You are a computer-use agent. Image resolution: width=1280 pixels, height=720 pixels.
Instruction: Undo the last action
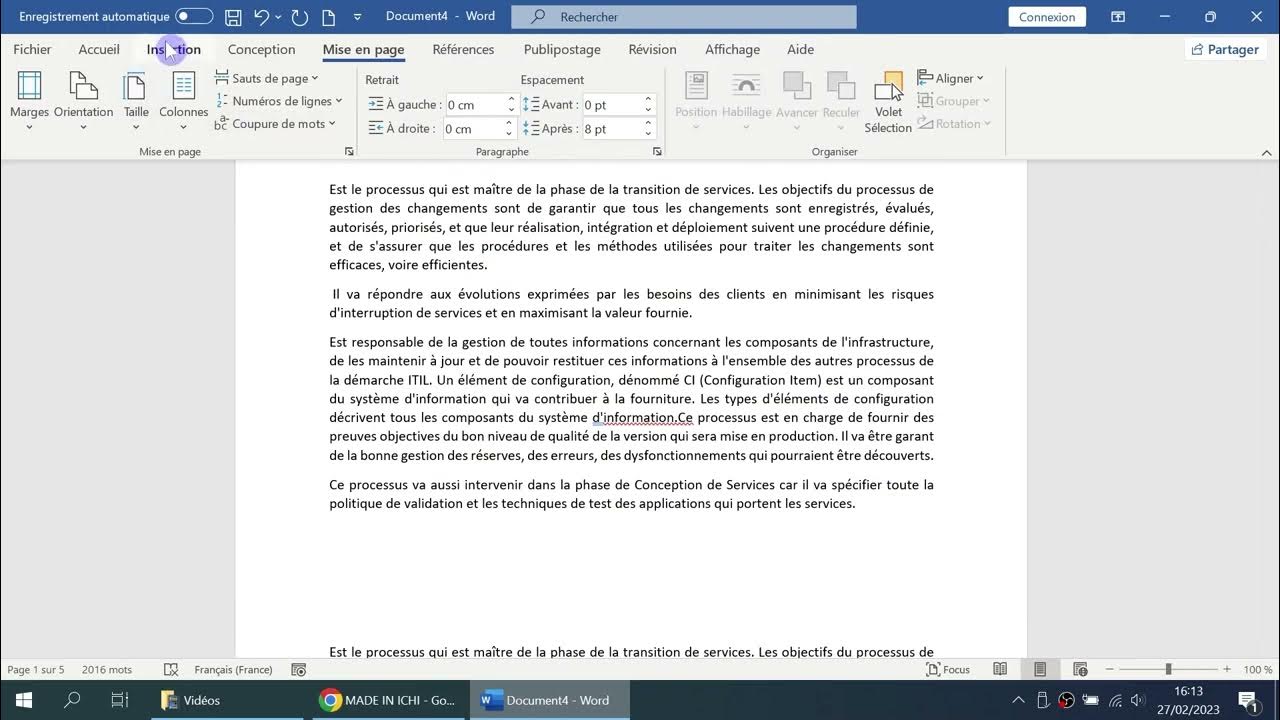(261, 17)
